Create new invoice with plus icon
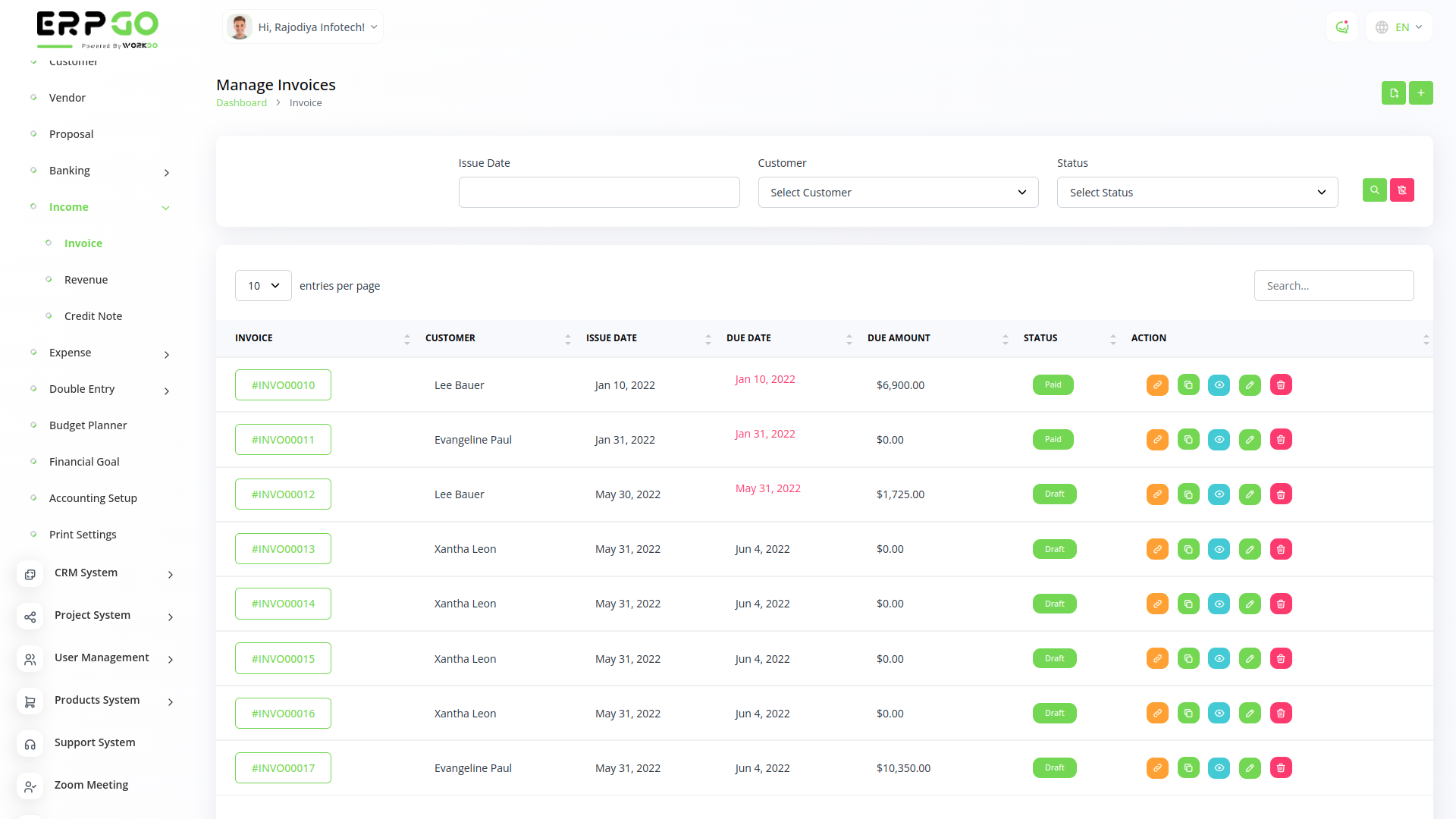The image size is (1456, 819). click(x=1421, y=93)
